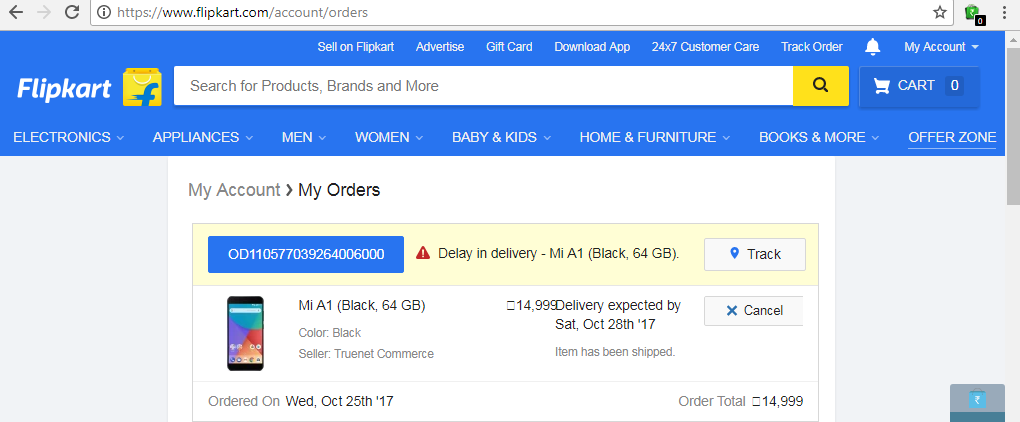The width and height of the screenshot is (1020, 422).
Task: Open the Appliances category dropdown
Action: 203,137
